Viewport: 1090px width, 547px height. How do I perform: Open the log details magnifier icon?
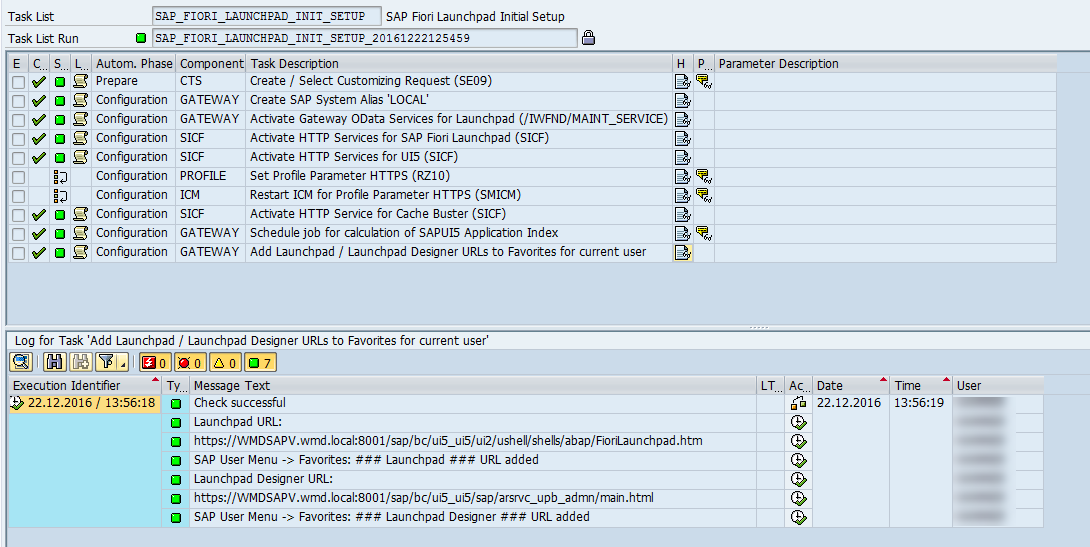[21, 362]
